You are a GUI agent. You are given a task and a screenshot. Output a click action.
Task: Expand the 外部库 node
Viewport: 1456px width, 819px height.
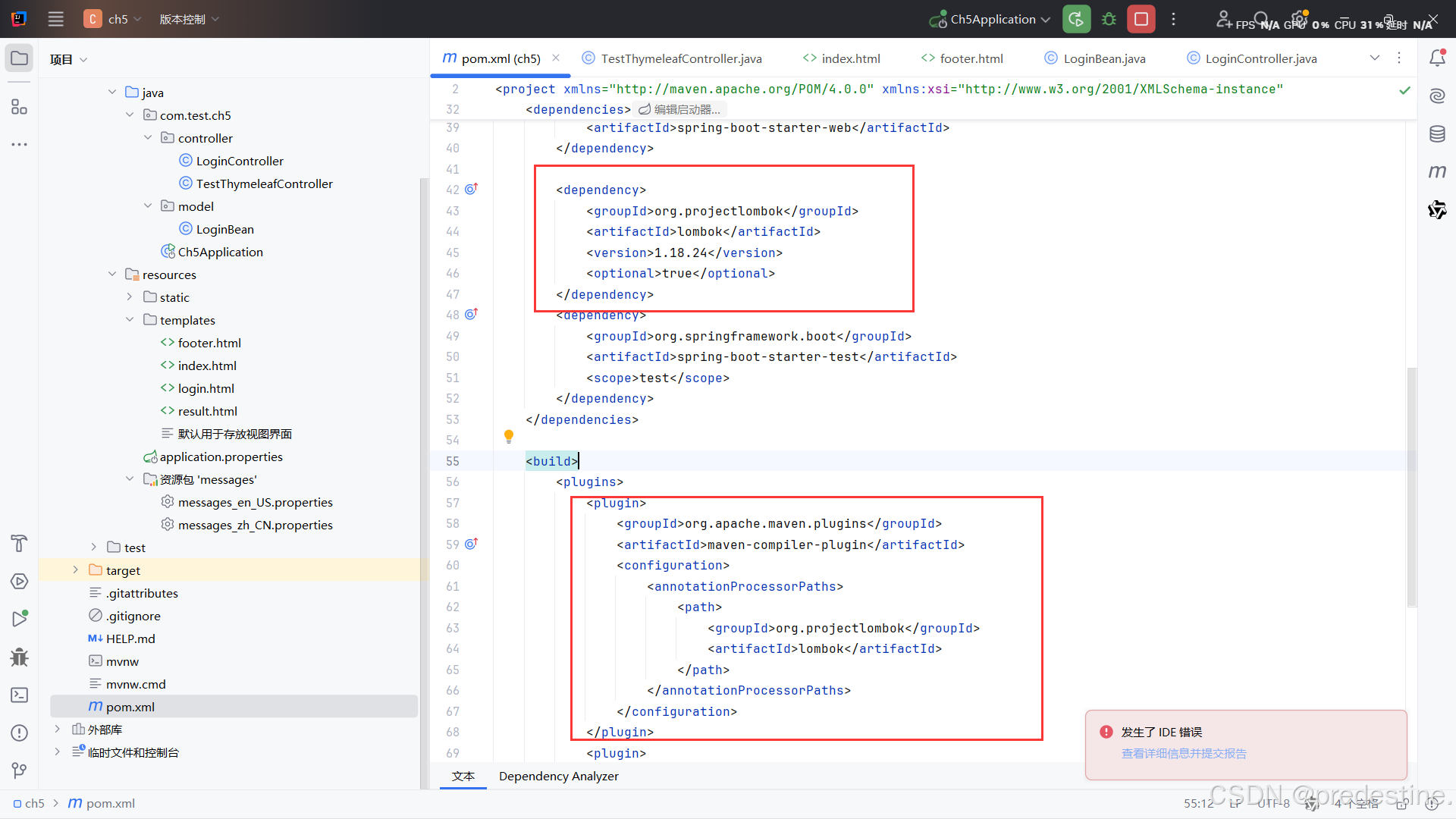pyautogui.click(x=58, y=730)
